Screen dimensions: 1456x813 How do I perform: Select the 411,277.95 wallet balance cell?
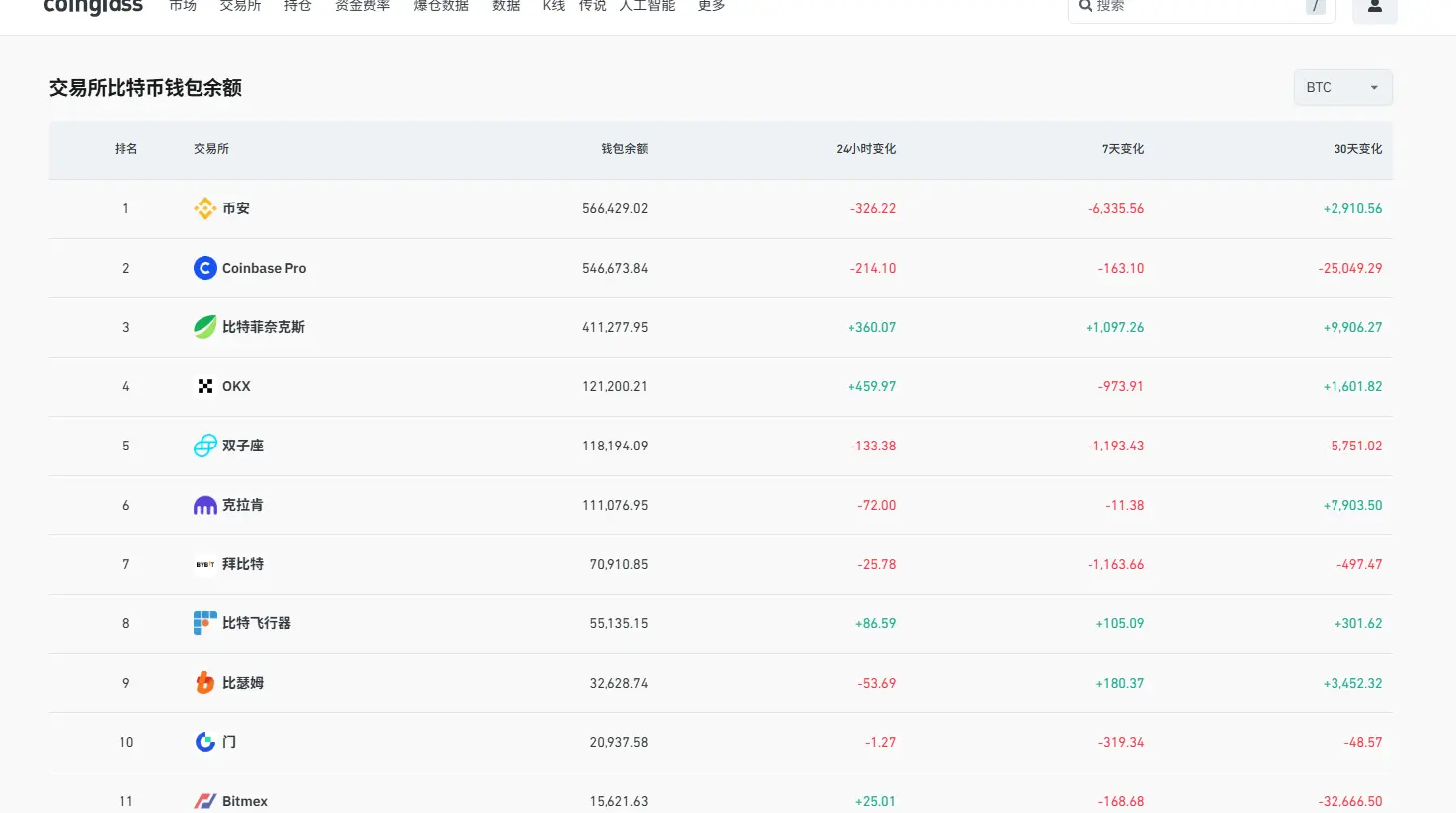615,327
